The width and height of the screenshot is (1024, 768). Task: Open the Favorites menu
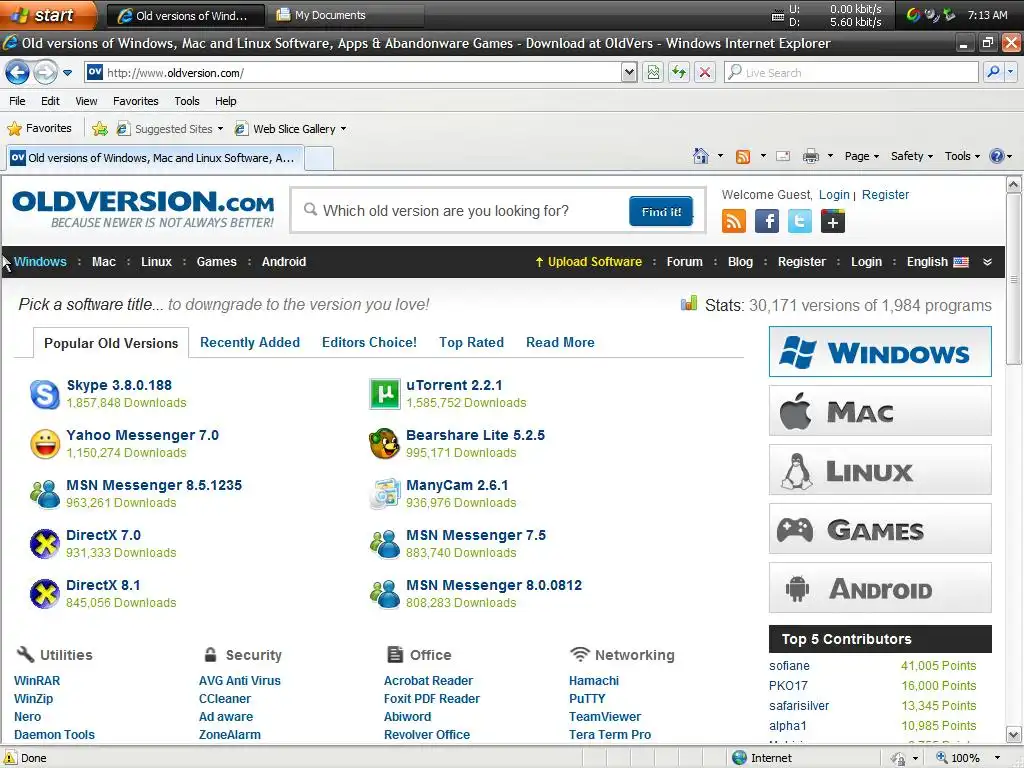136,101
